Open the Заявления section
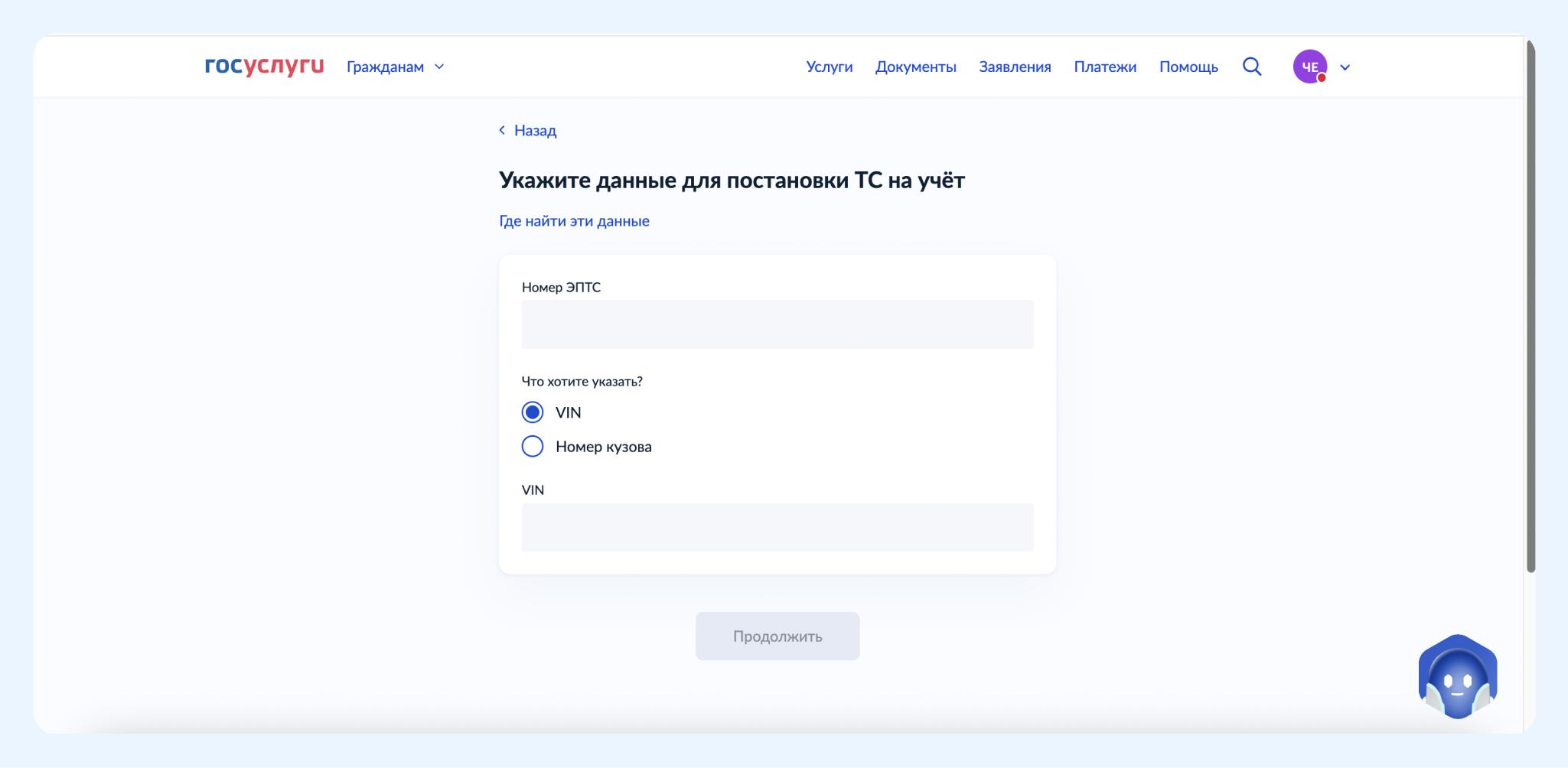 point(1015,67)
